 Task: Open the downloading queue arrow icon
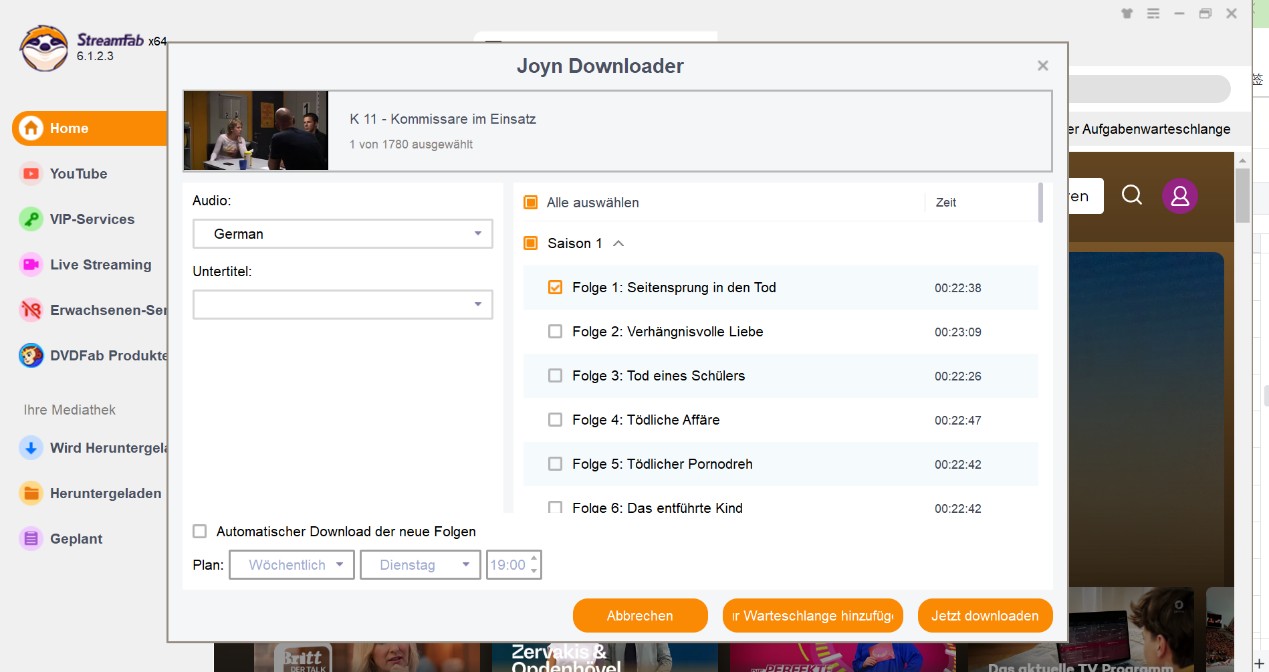(31, 448)
